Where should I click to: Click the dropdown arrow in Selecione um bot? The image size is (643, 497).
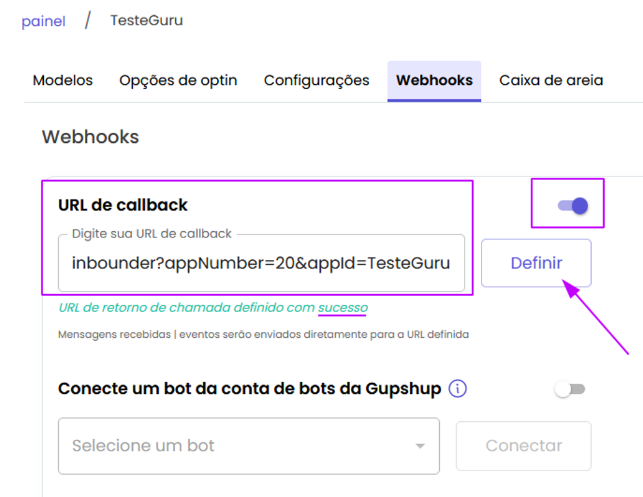420,446
